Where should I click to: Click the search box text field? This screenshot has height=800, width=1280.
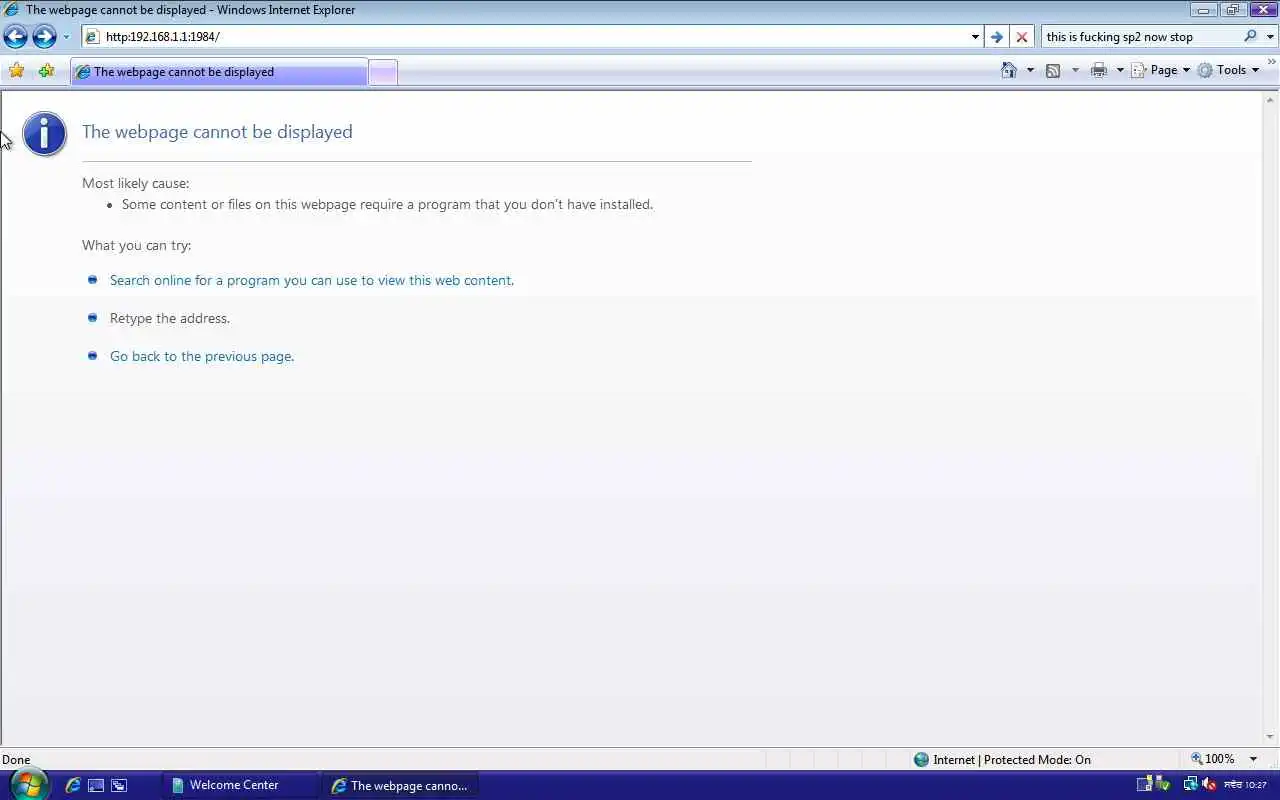click(x=1140, y=37)
